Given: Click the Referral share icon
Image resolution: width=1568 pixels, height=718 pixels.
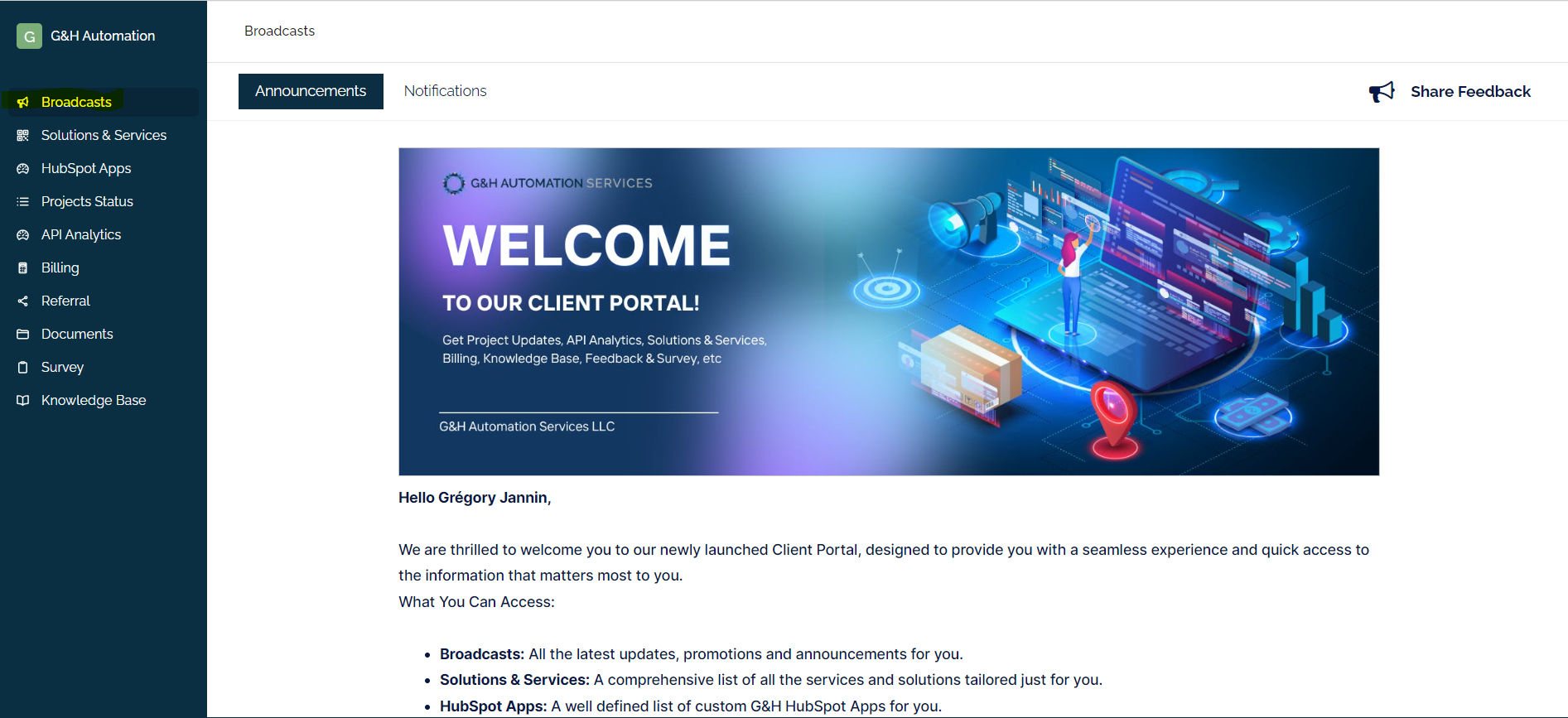Looking at the screenshot, I should [x=23, y=301].
